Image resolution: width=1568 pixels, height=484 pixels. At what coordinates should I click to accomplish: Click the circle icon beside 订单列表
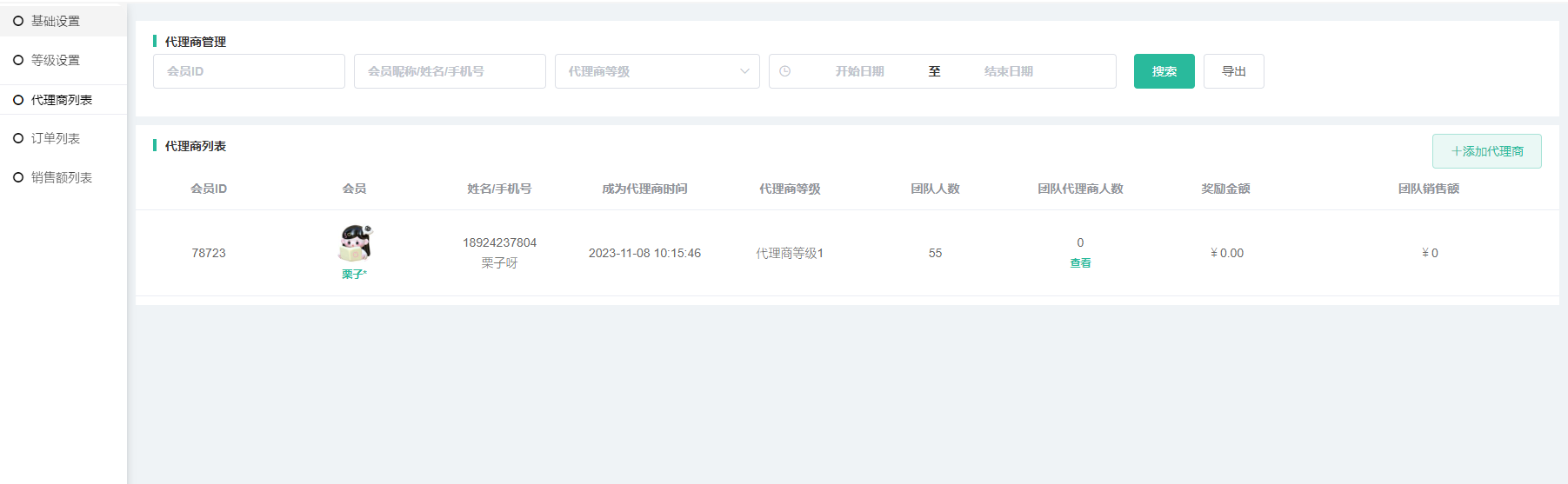pyautogui.click(x=18, y=138)
